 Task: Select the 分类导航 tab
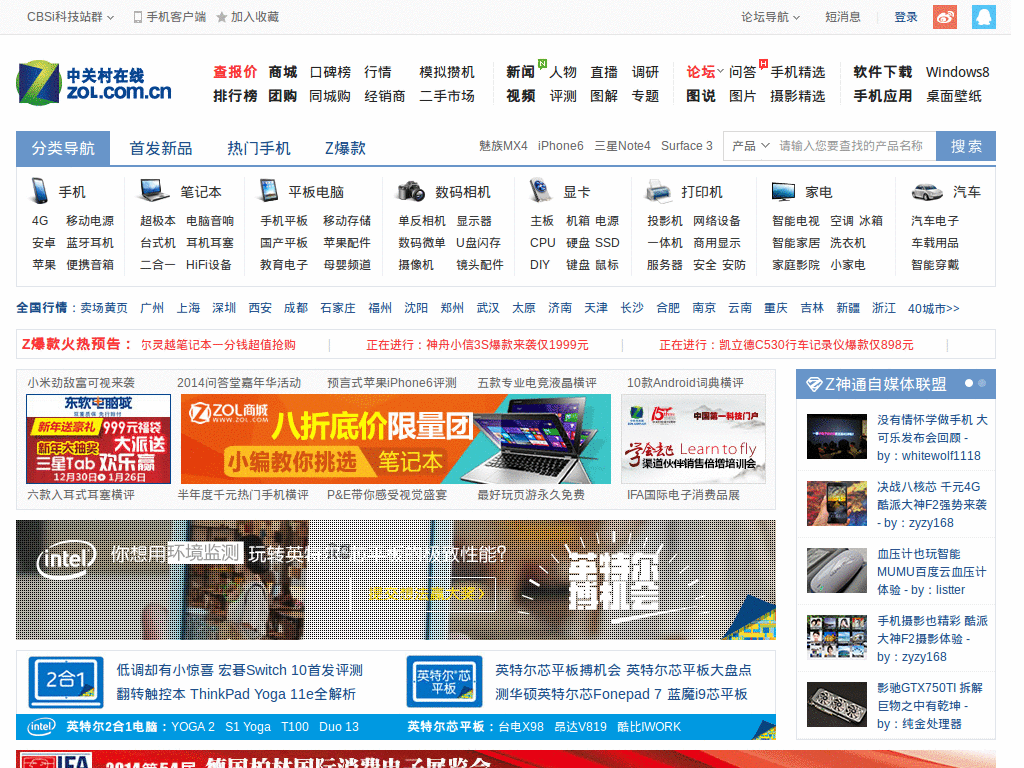[63, 148]
